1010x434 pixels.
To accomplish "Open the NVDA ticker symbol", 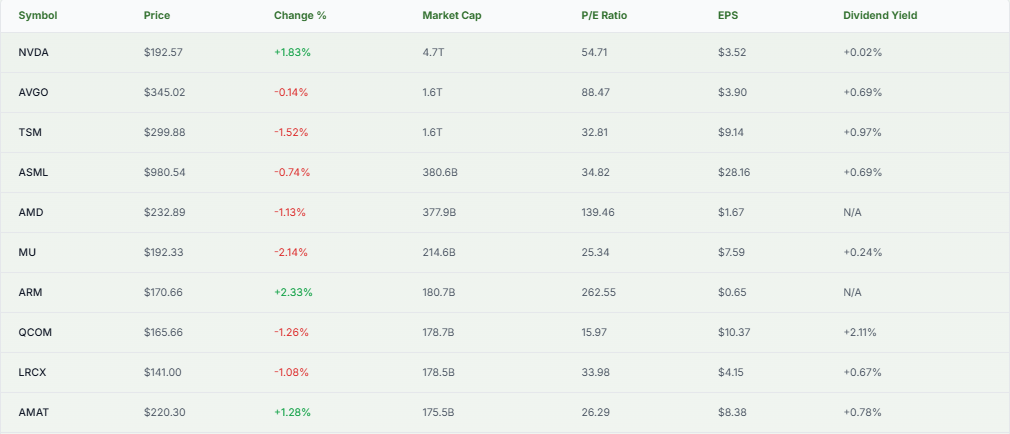I will [34, 52].
